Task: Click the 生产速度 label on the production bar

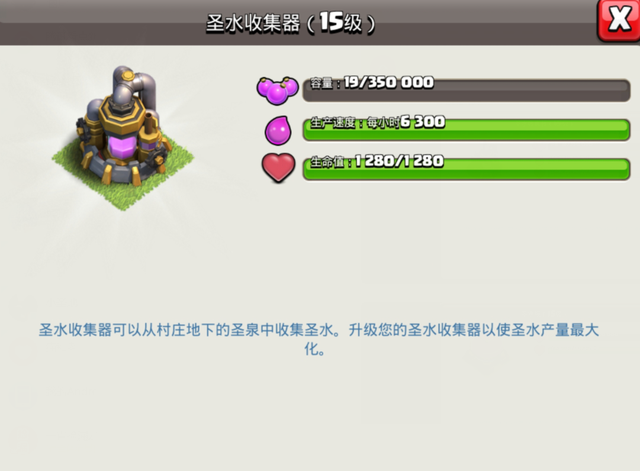Action: pos(333,122)
